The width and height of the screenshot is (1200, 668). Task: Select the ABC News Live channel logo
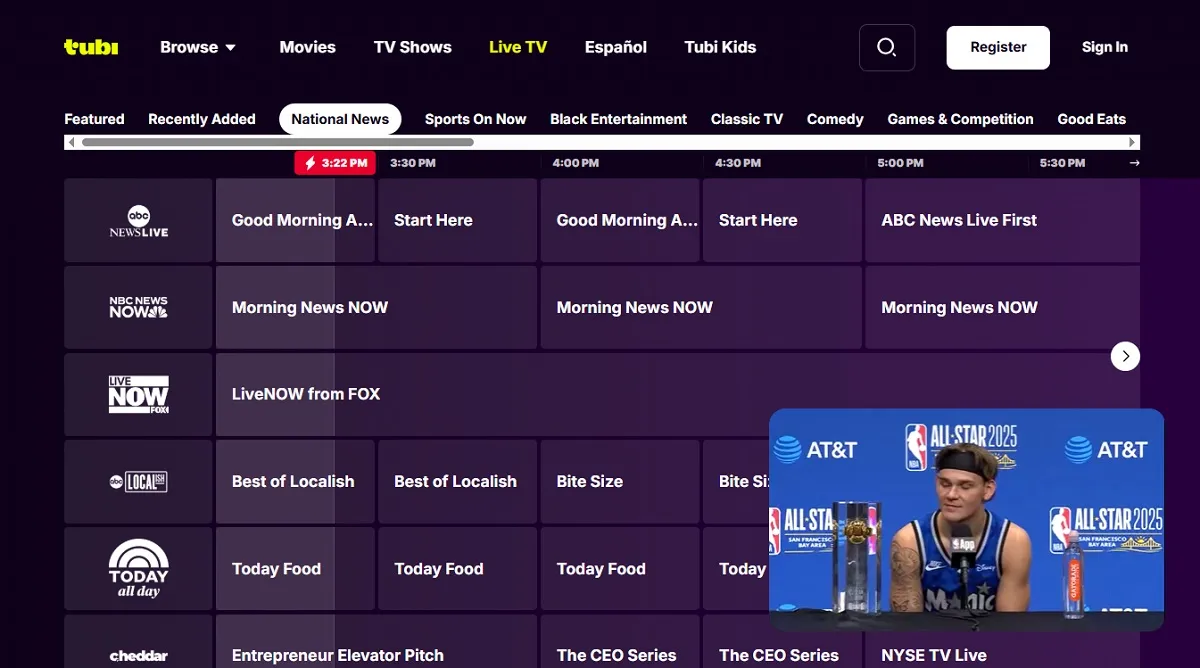[x=138, y=220]
